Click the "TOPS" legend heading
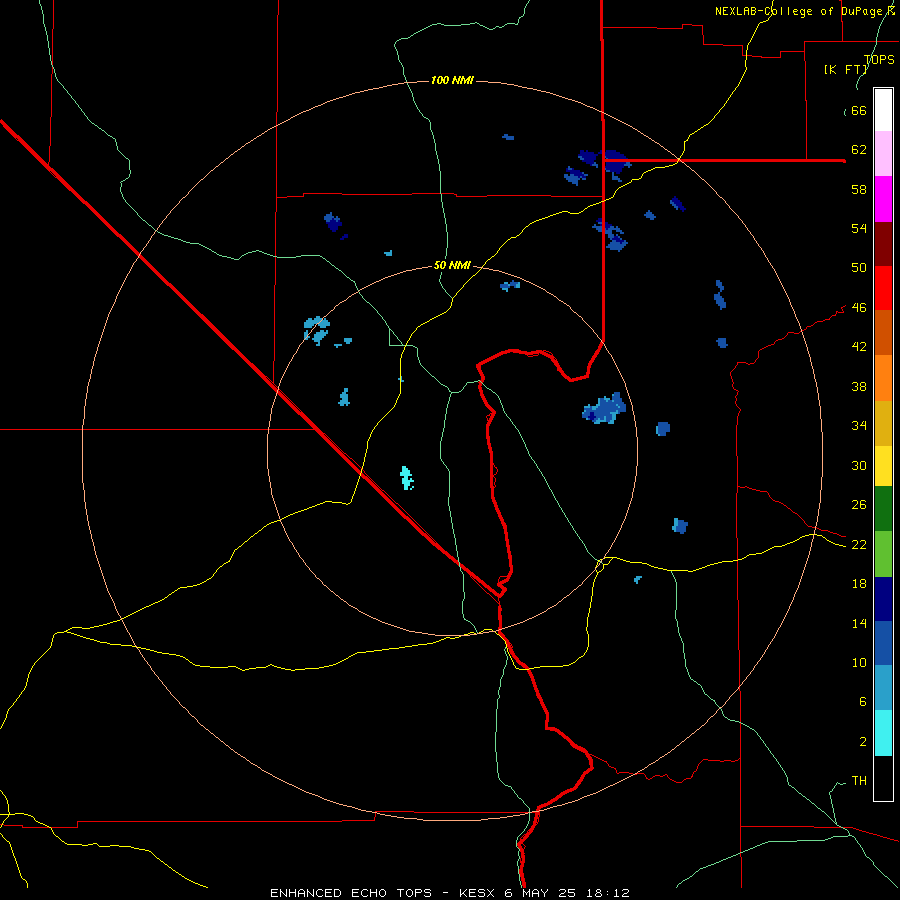The image size is (900, 900). [x=879, y=59]
